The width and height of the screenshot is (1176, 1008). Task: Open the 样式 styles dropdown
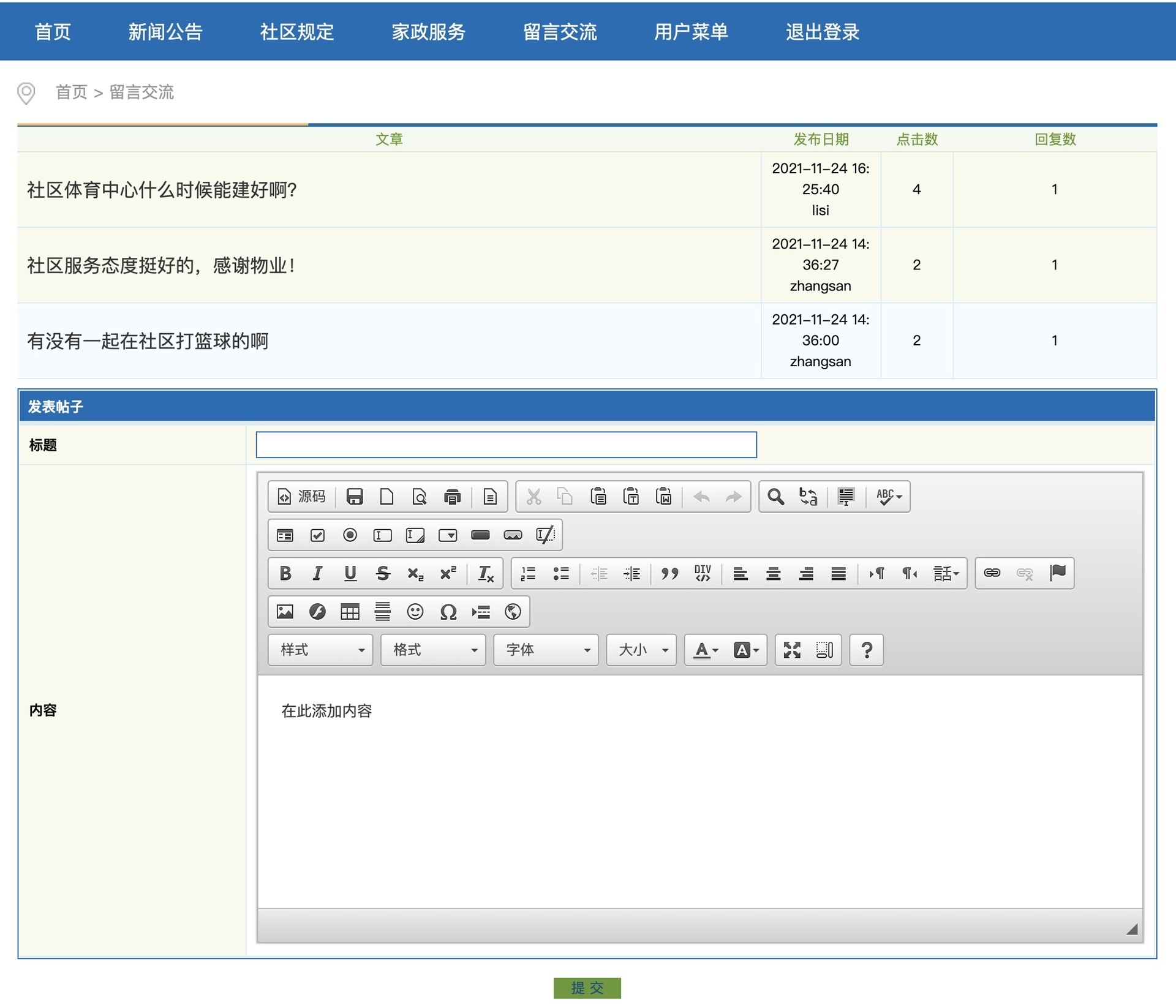pos(320,650)
